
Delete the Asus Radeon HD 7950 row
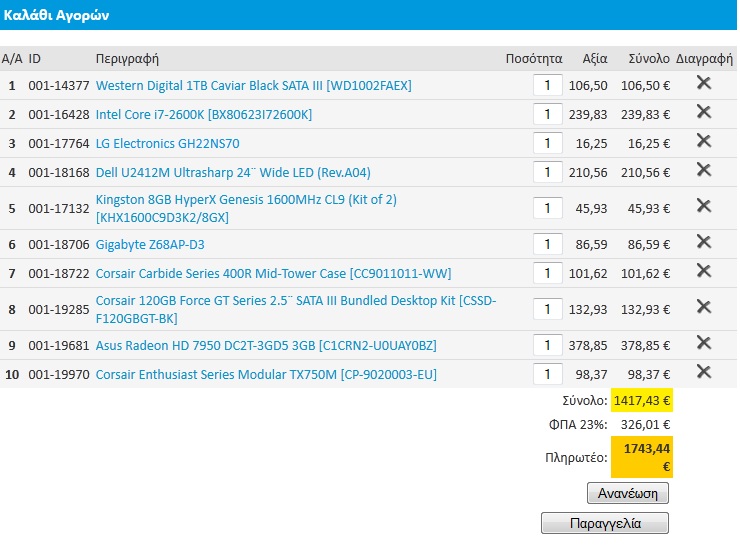coord(704,343)
